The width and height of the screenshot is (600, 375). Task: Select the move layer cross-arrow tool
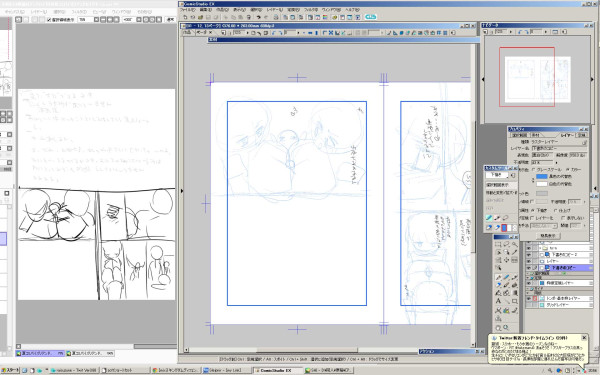click(506, 260)
